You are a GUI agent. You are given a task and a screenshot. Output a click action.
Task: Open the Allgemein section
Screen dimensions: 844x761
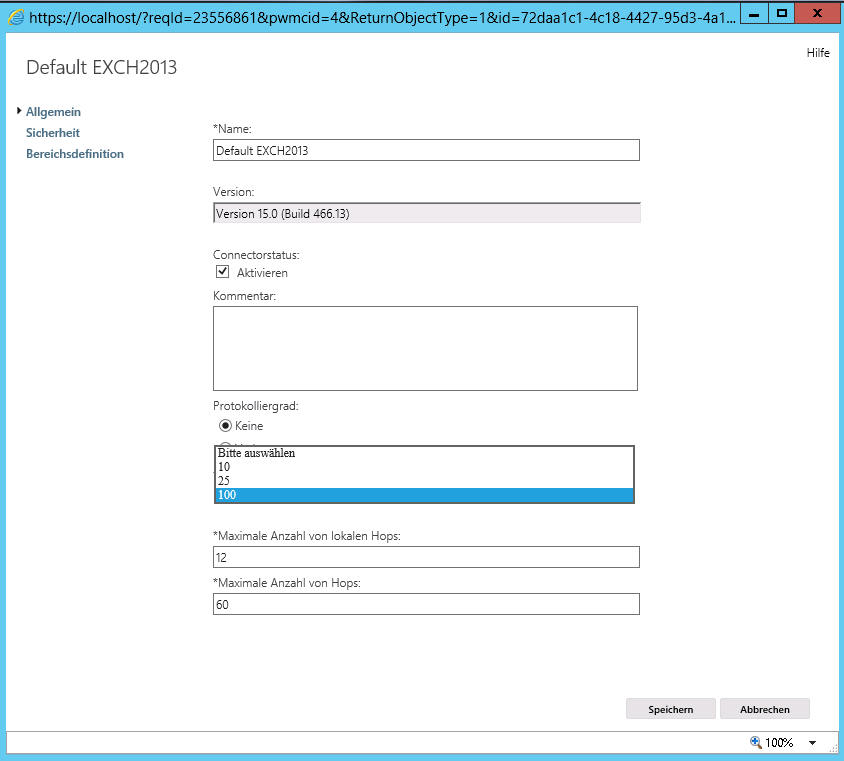tap(53, 112)
